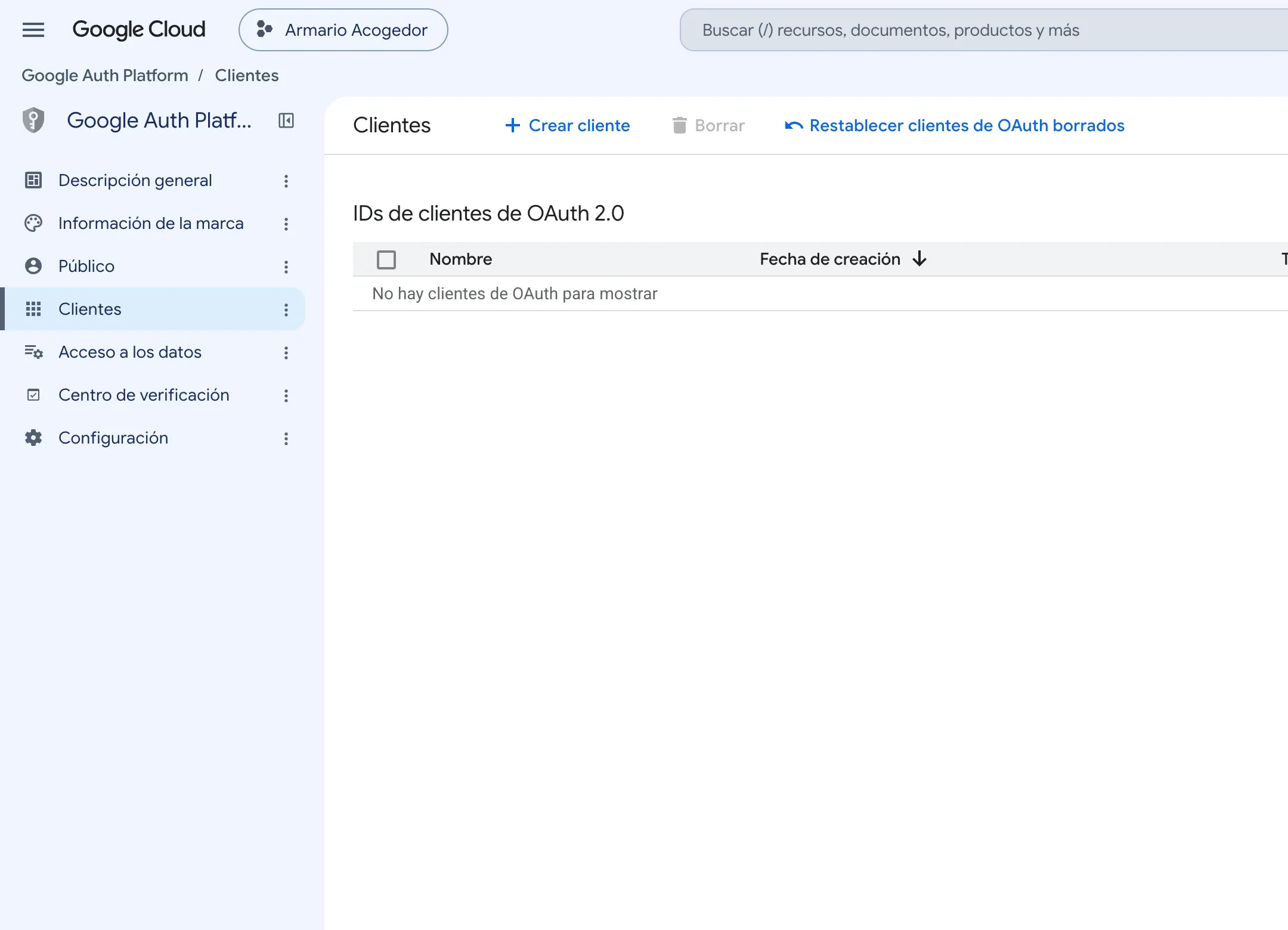Click the disabled Borrar button
Image resolution: width=1288 pixels, height=930 pixels.
point(708,125)
